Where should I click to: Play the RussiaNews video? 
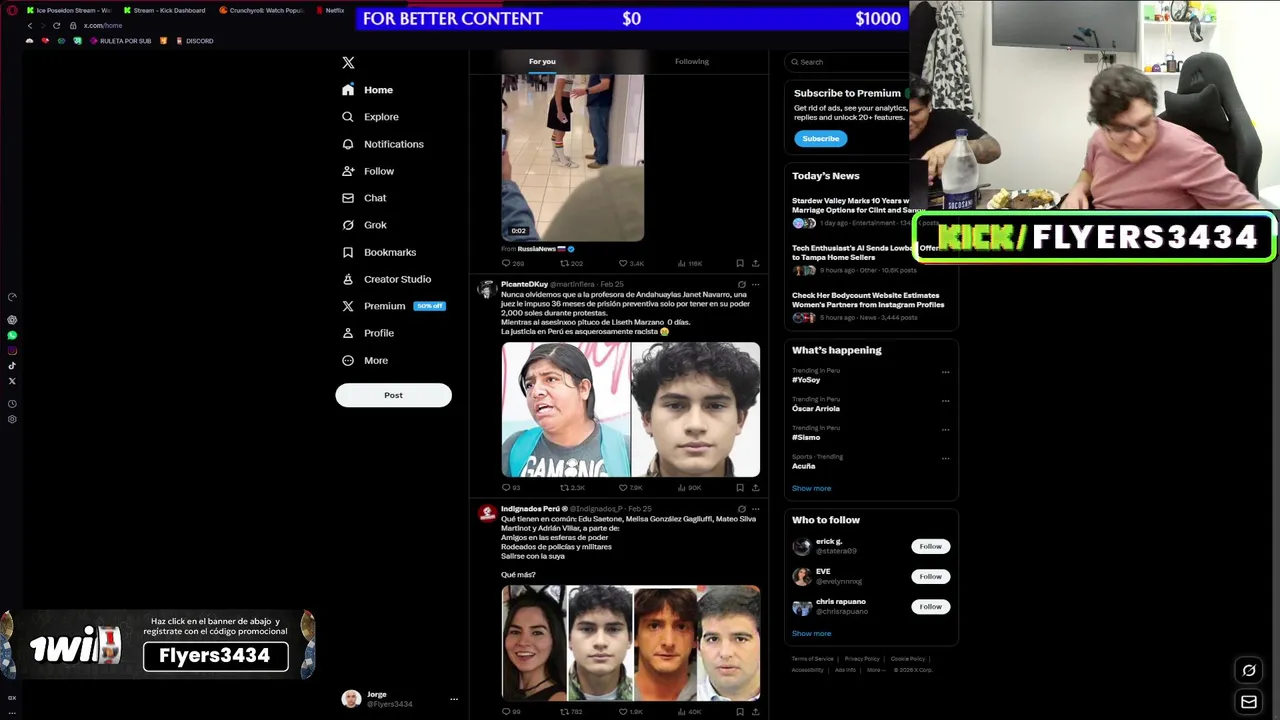(572, 157)
